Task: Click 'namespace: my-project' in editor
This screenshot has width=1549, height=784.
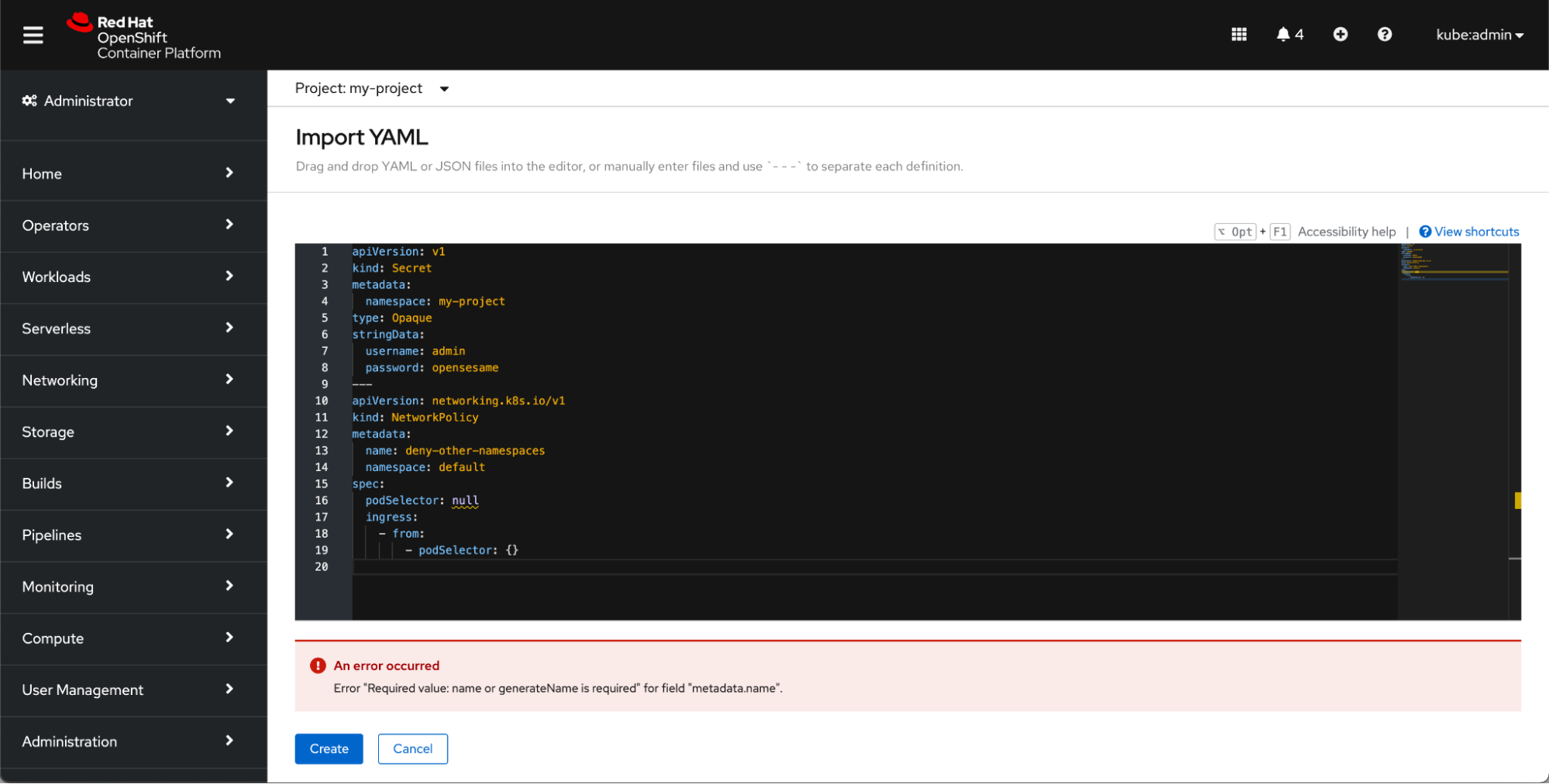Action: (x=435, y=301)
